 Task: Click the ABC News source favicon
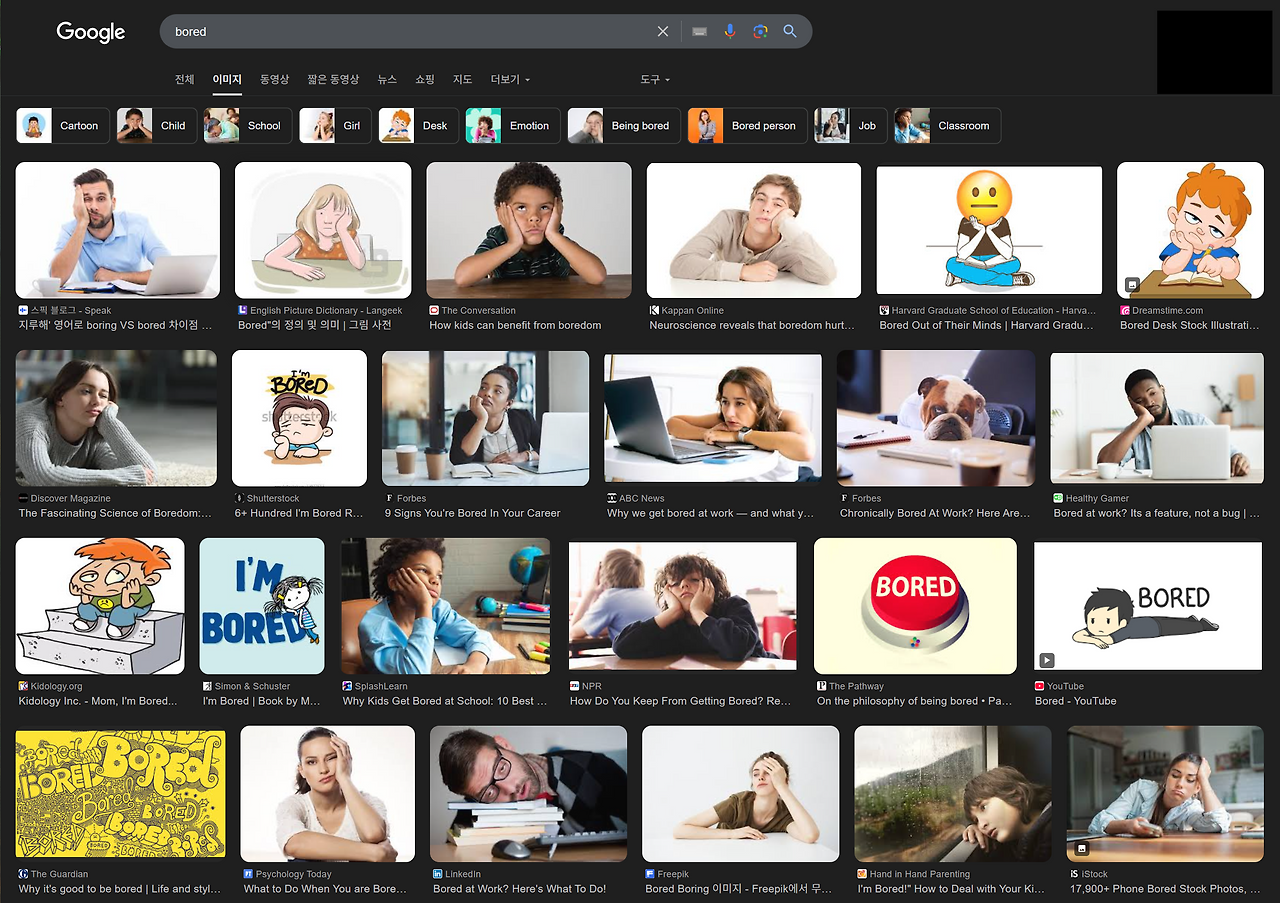(x=612, y=498)
